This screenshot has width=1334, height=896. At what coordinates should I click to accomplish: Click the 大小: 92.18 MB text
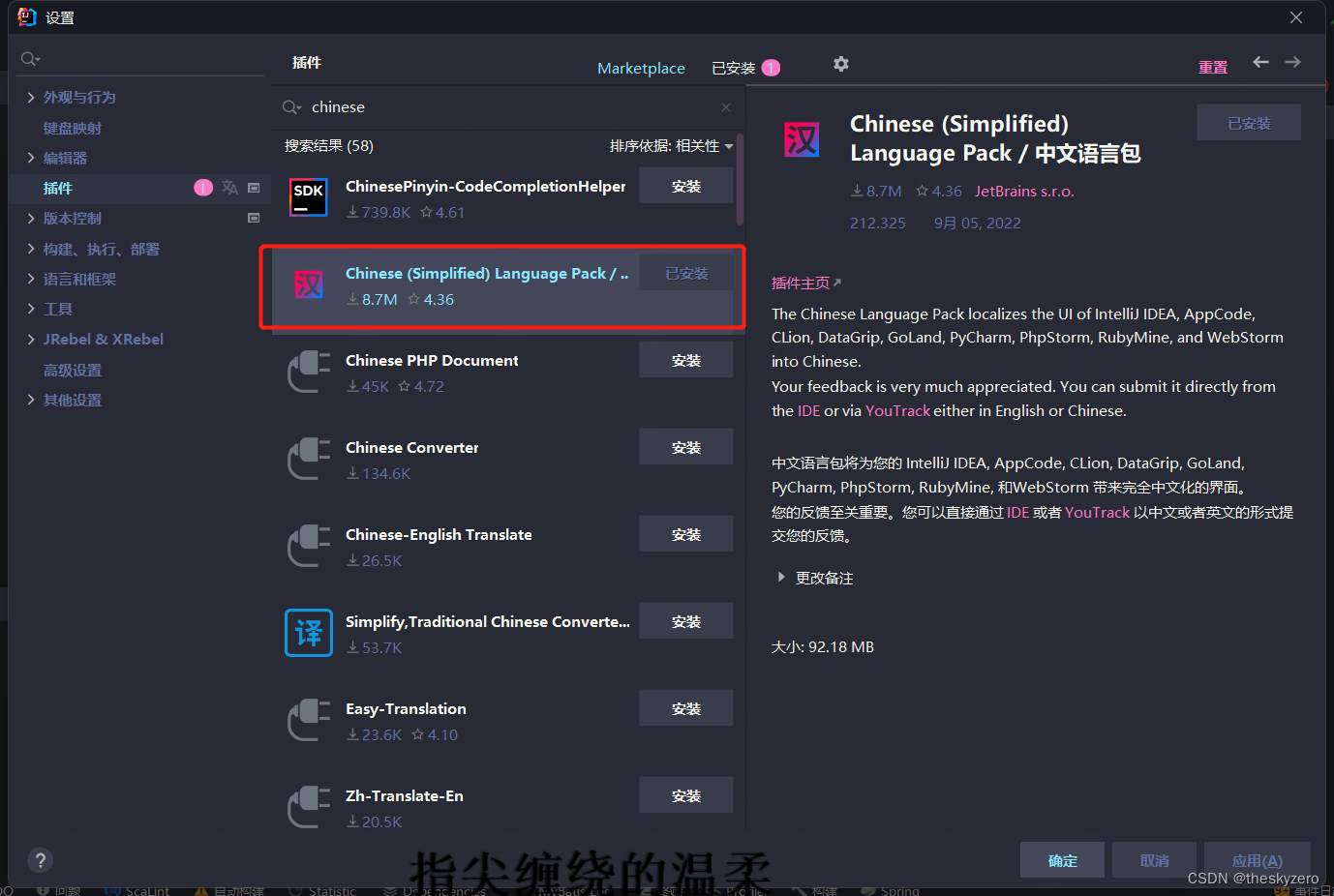(823, 646)
